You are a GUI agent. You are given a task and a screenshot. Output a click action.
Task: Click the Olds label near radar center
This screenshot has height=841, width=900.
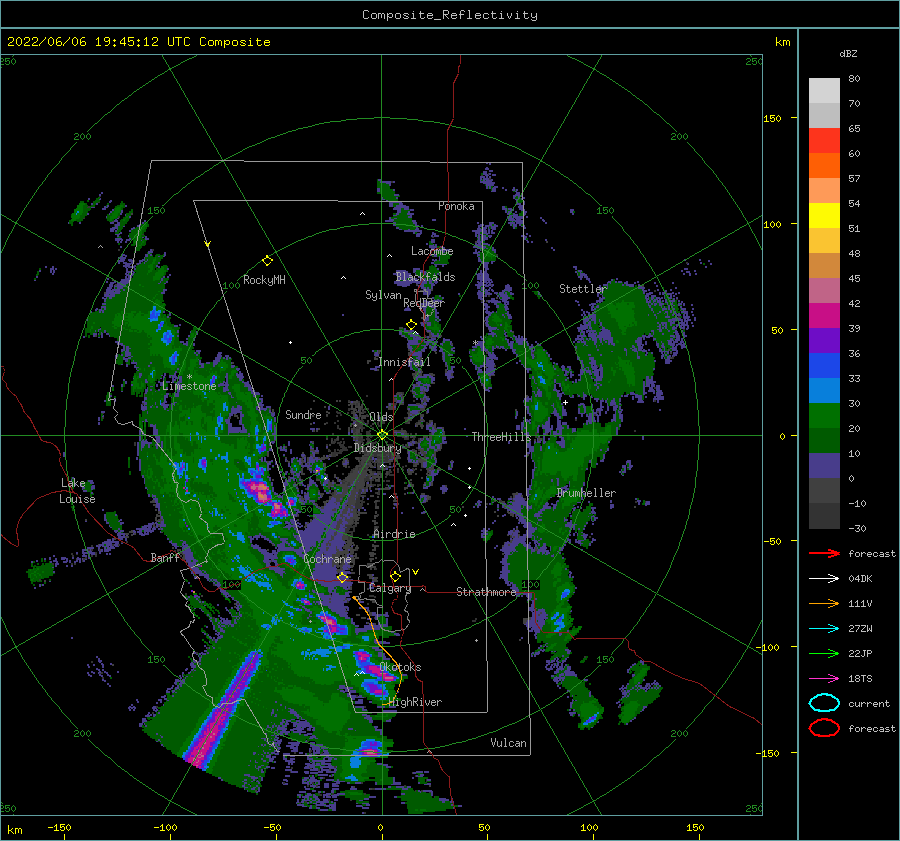(x=381, y=417)
